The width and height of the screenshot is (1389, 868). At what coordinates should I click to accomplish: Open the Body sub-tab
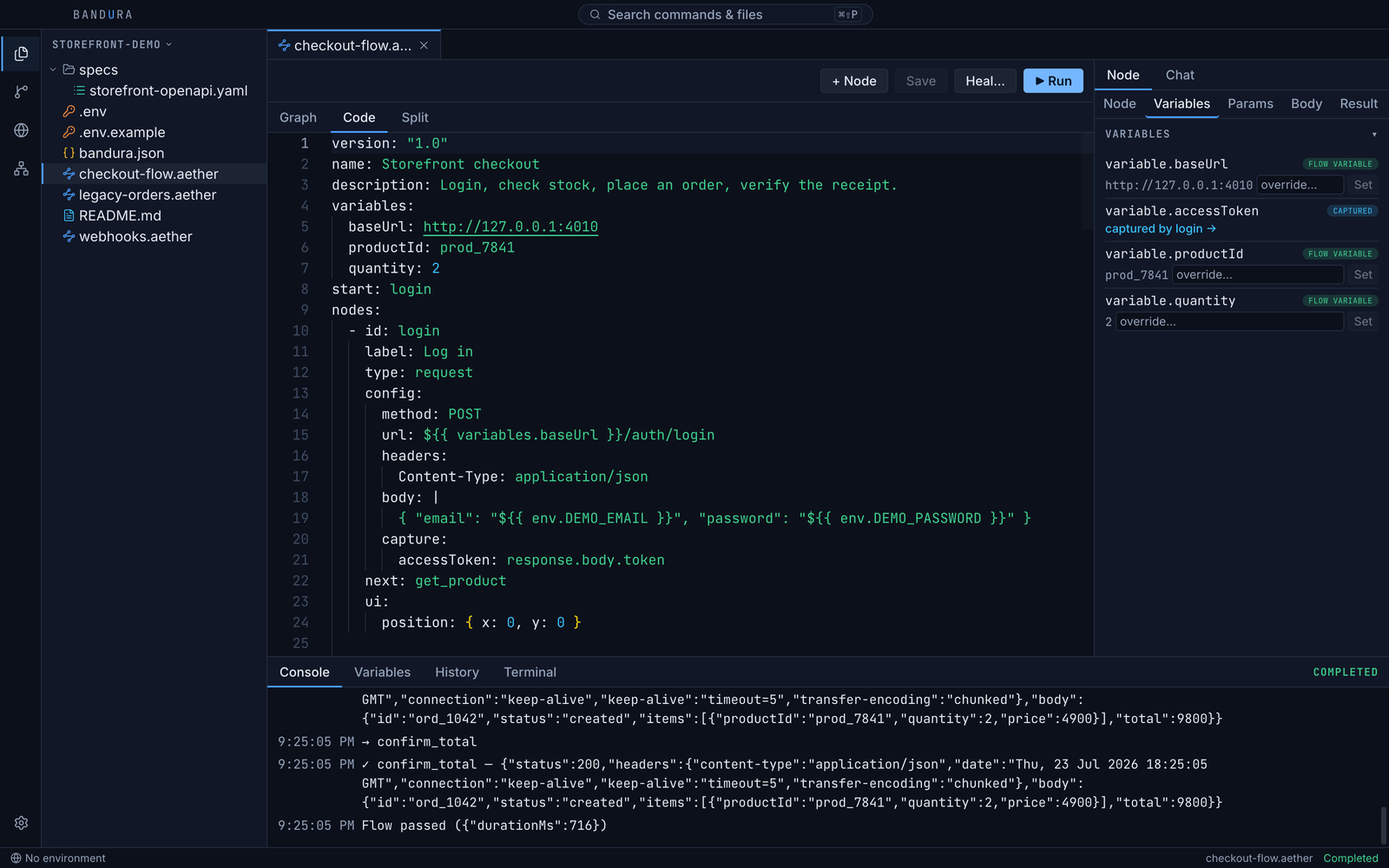click(x=1306, y=103)
